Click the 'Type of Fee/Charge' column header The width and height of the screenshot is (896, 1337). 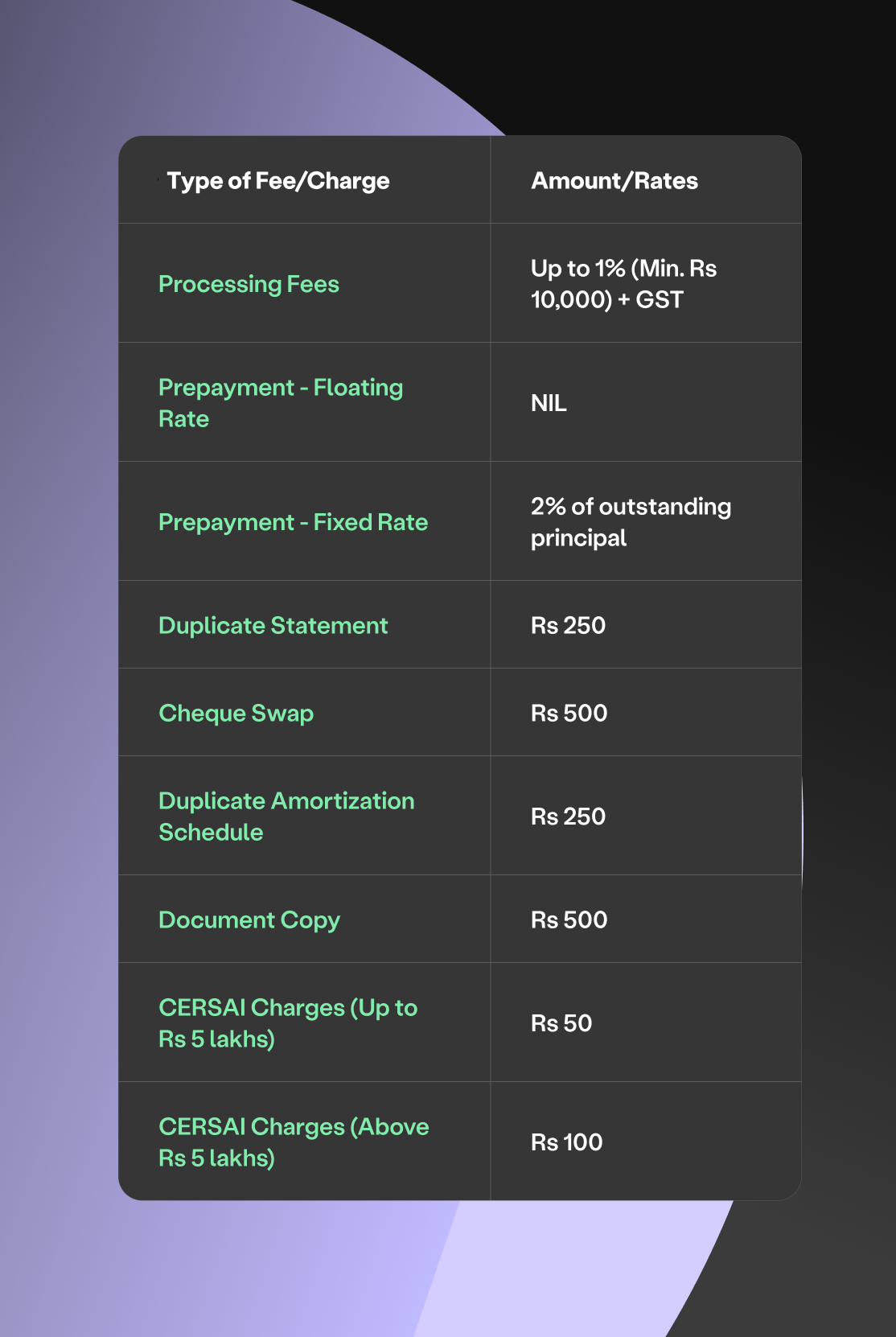pos(277,181)
